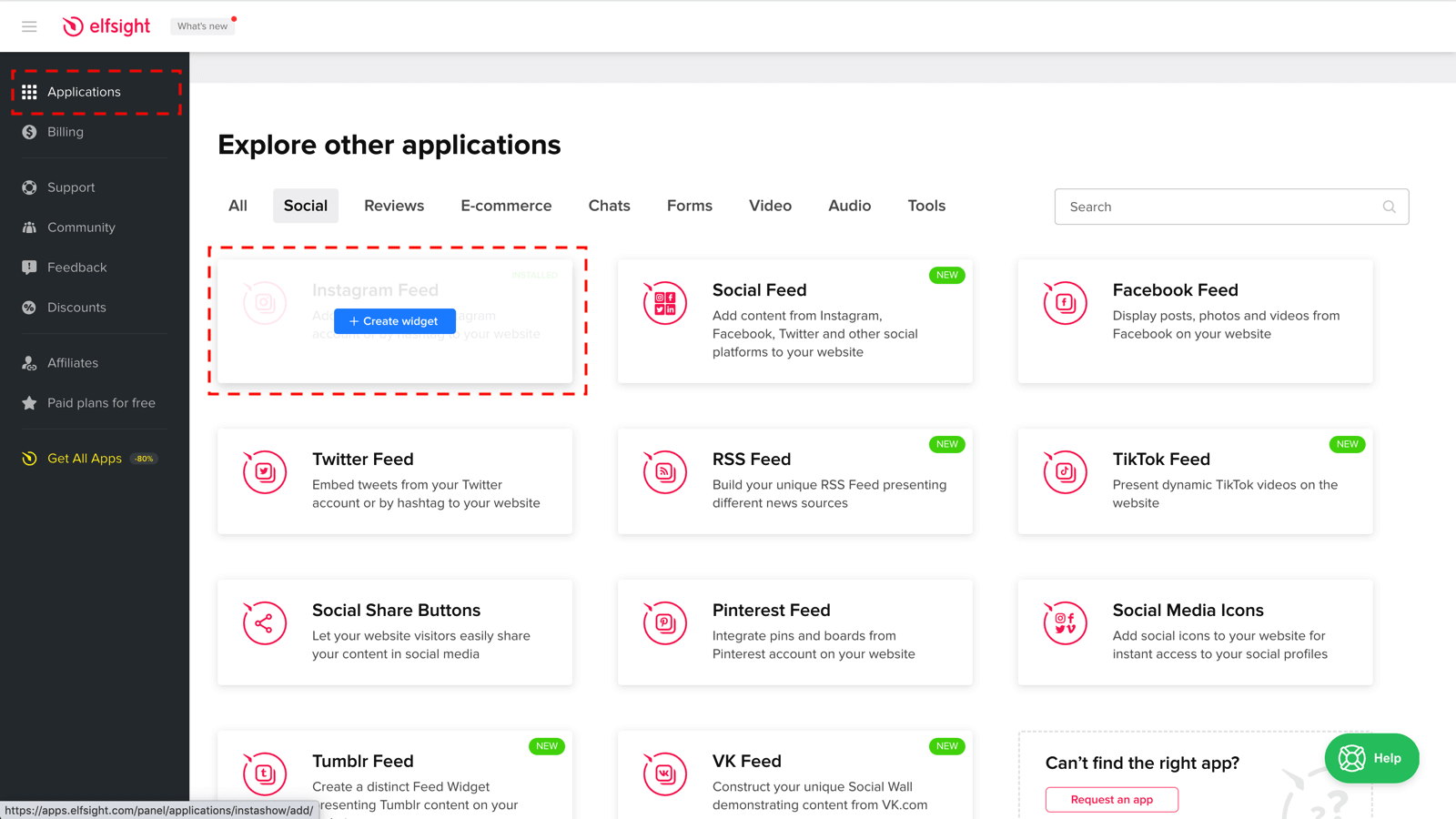The width and height of the screenshot is (1456, 819).
Task: Click the Pinterest Feed icon
Action: [x=664, y=623]
